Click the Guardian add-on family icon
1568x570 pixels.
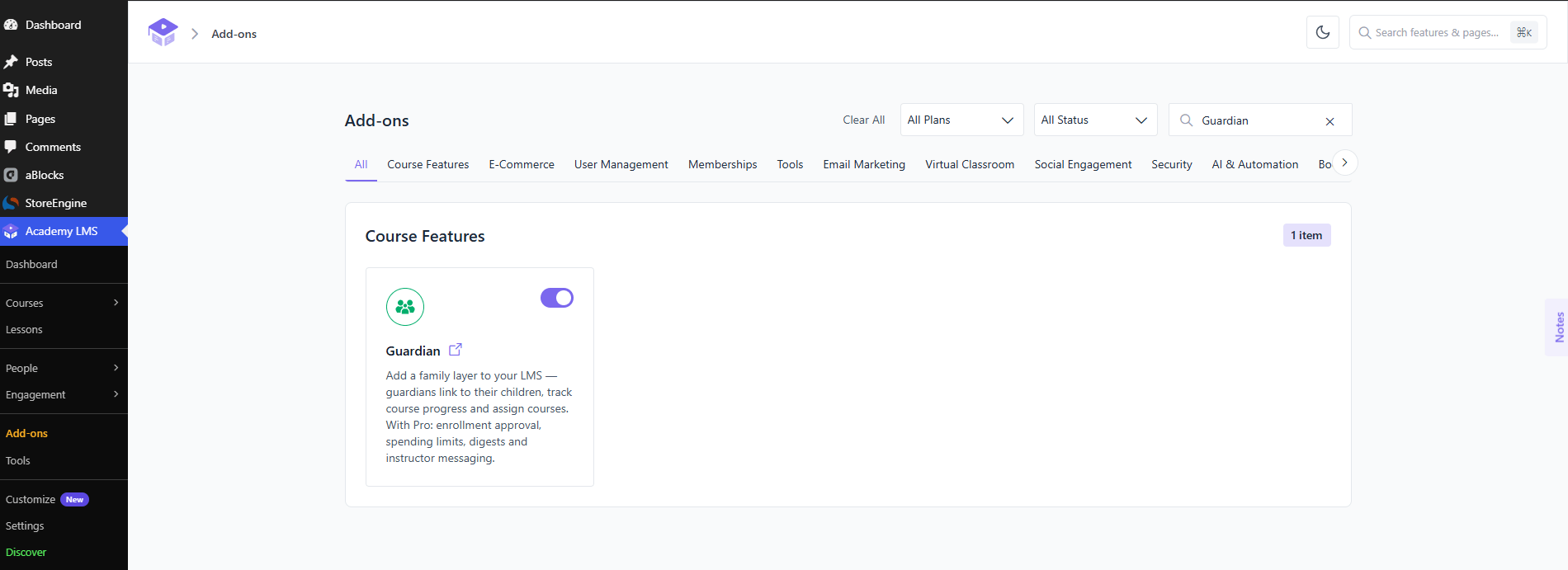(405, 307)
